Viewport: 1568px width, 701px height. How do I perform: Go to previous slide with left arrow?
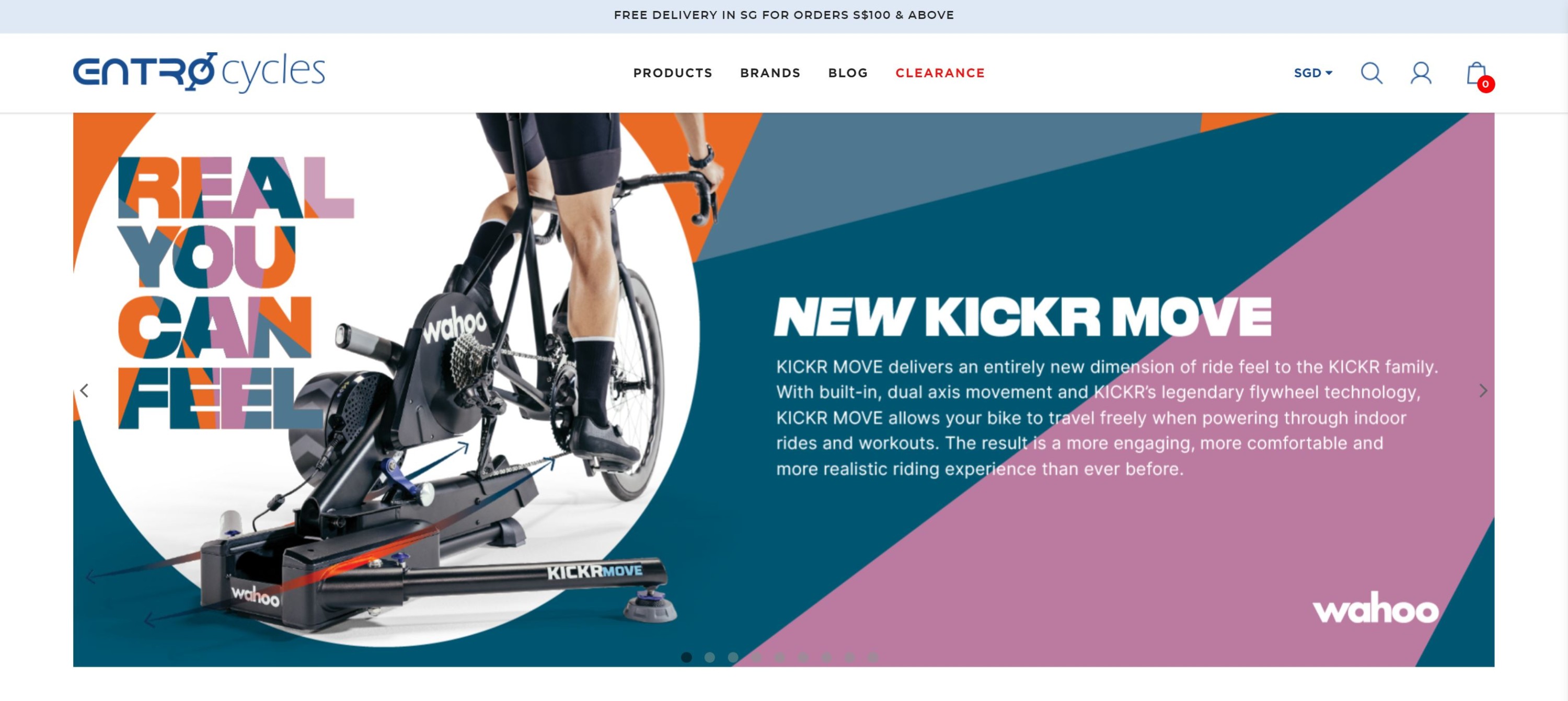pyautogui.click(x=85, y=390)
